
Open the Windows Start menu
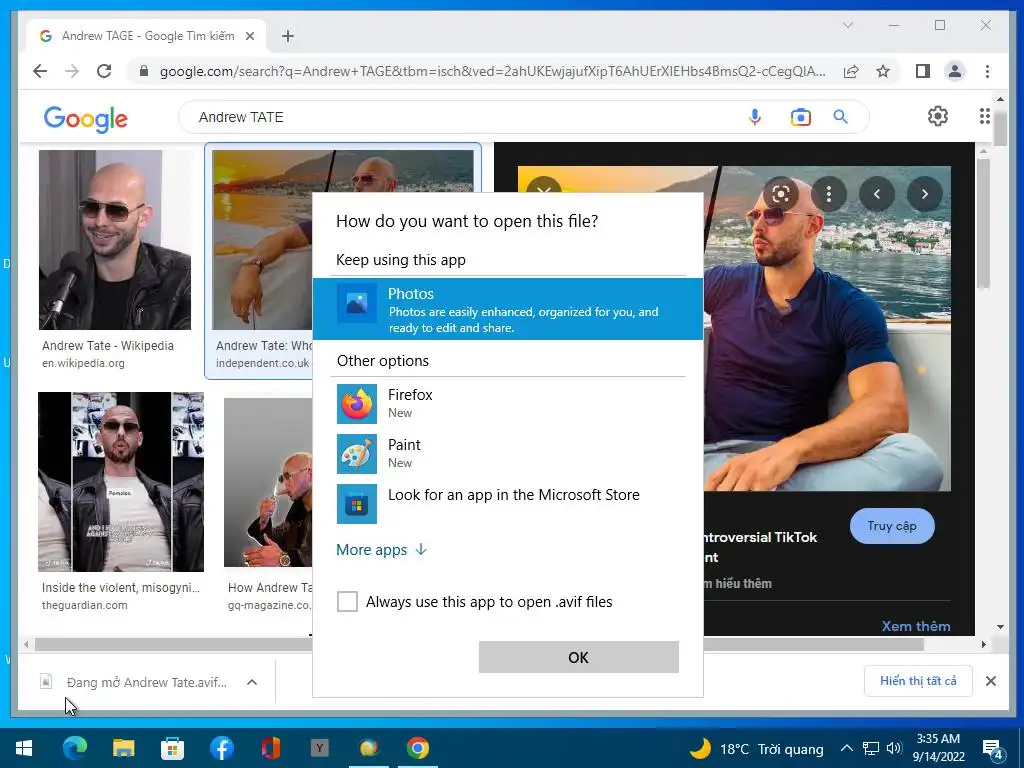pyautogui.click(x=24, y=748)
